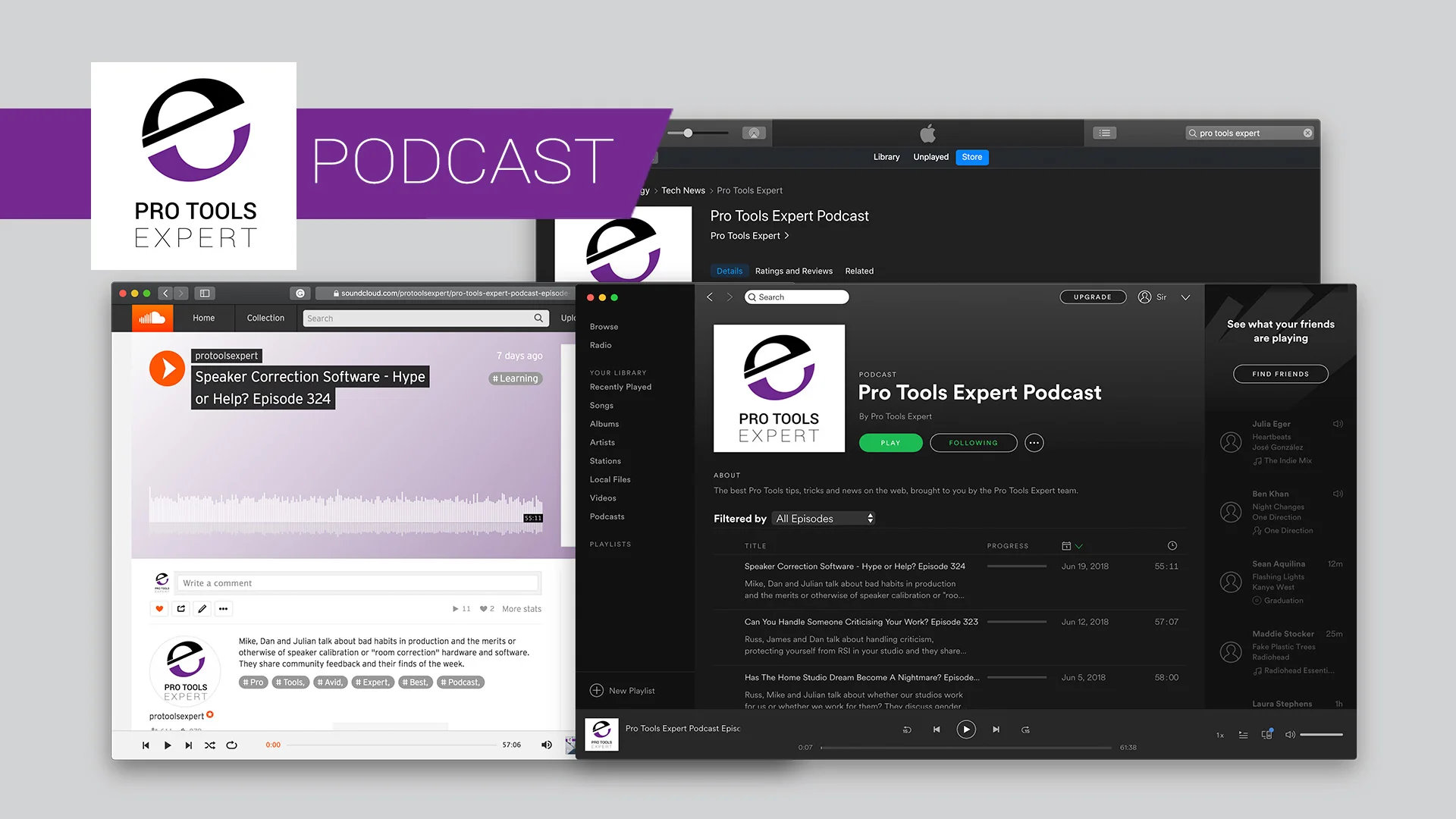Change playback speed from 1x in Spotify
The width and height of the screenshot is (1456, 819).
[x=1219, y=735]
